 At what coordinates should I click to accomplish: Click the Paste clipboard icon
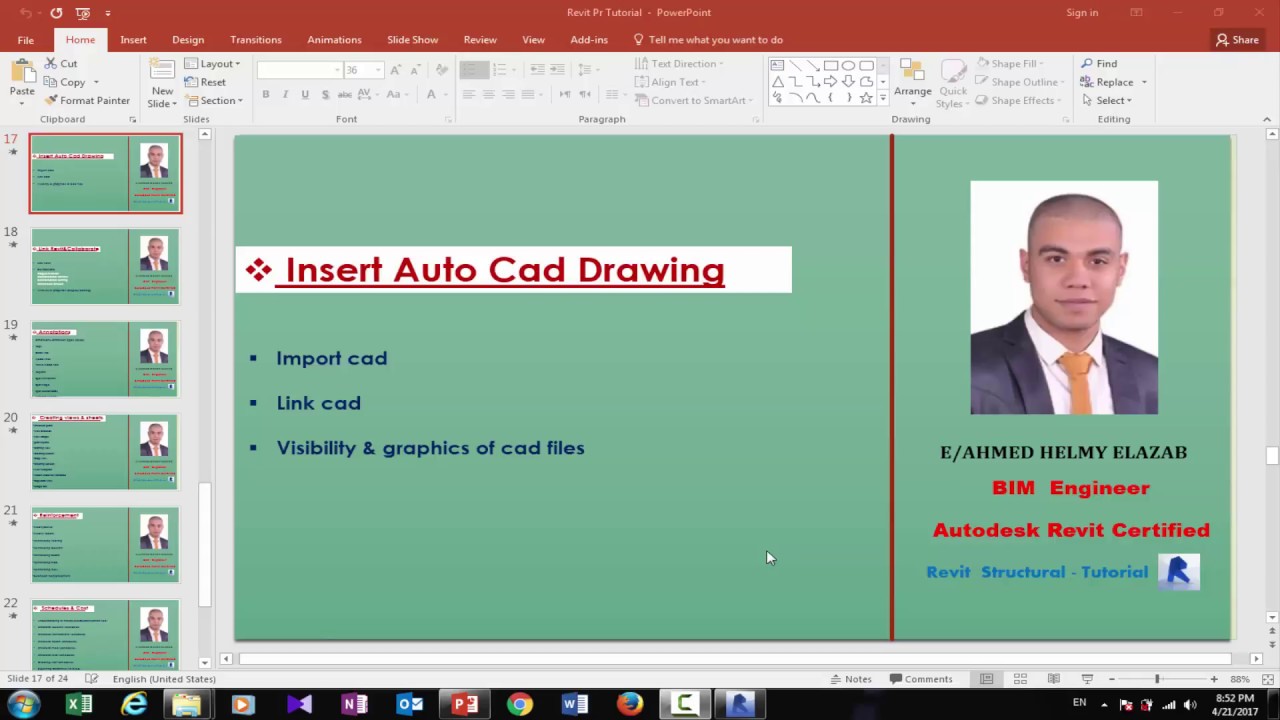(22, 72)
